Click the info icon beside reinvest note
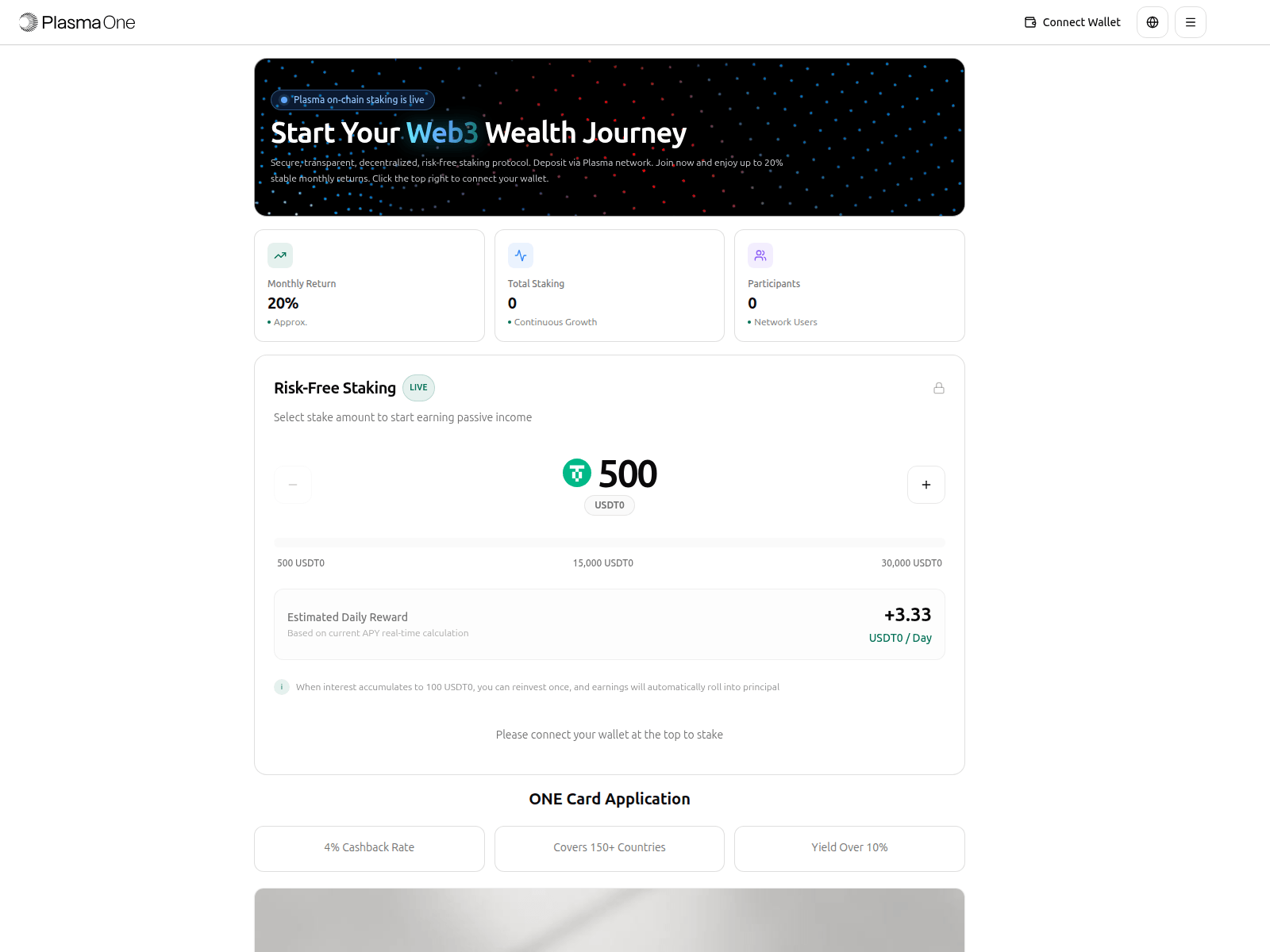Image resolution: width=1270 pixels, height=952 pixels. [282, 687]
